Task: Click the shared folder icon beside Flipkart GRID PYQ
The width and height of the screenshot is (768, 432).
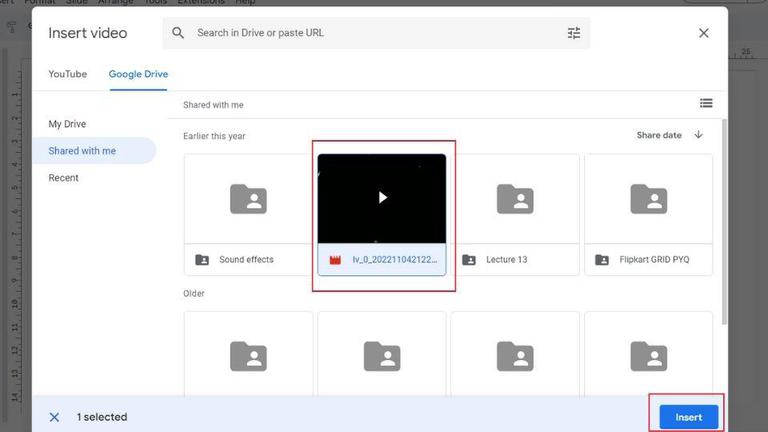Action: pos(602,260)
